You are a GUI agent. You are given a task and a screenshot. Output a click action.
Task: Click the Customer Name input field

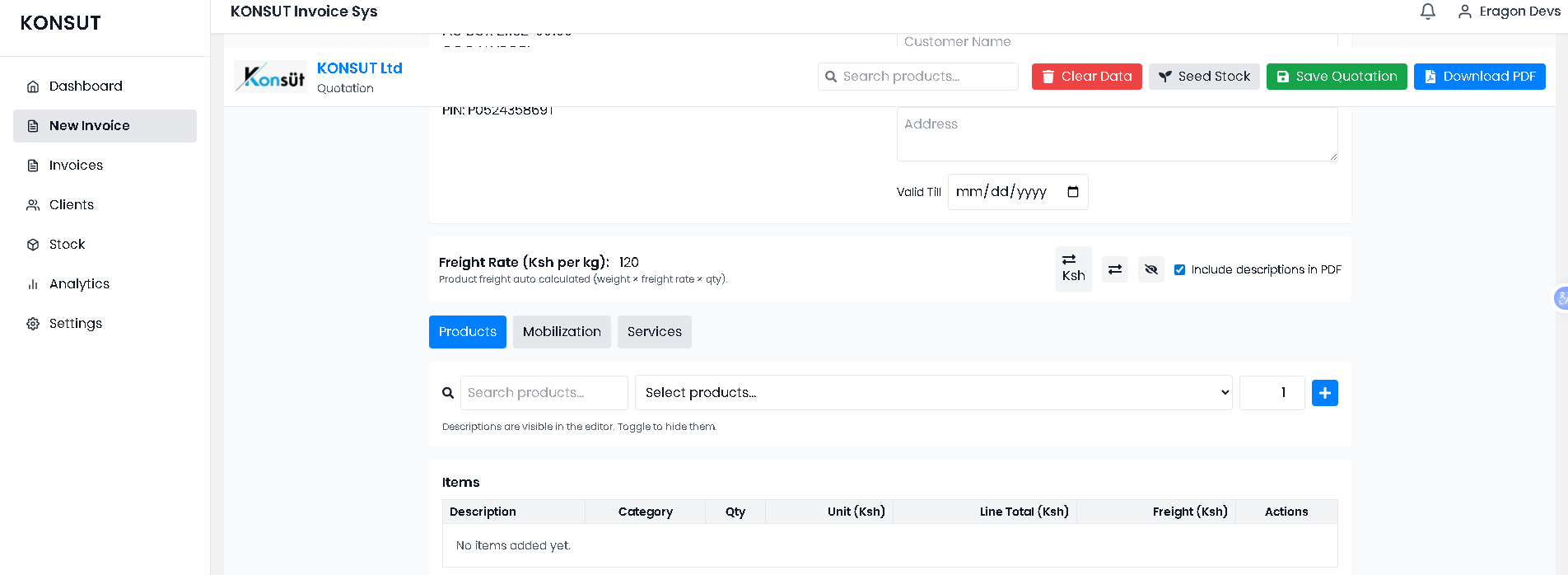click(x=1118, y=41)
